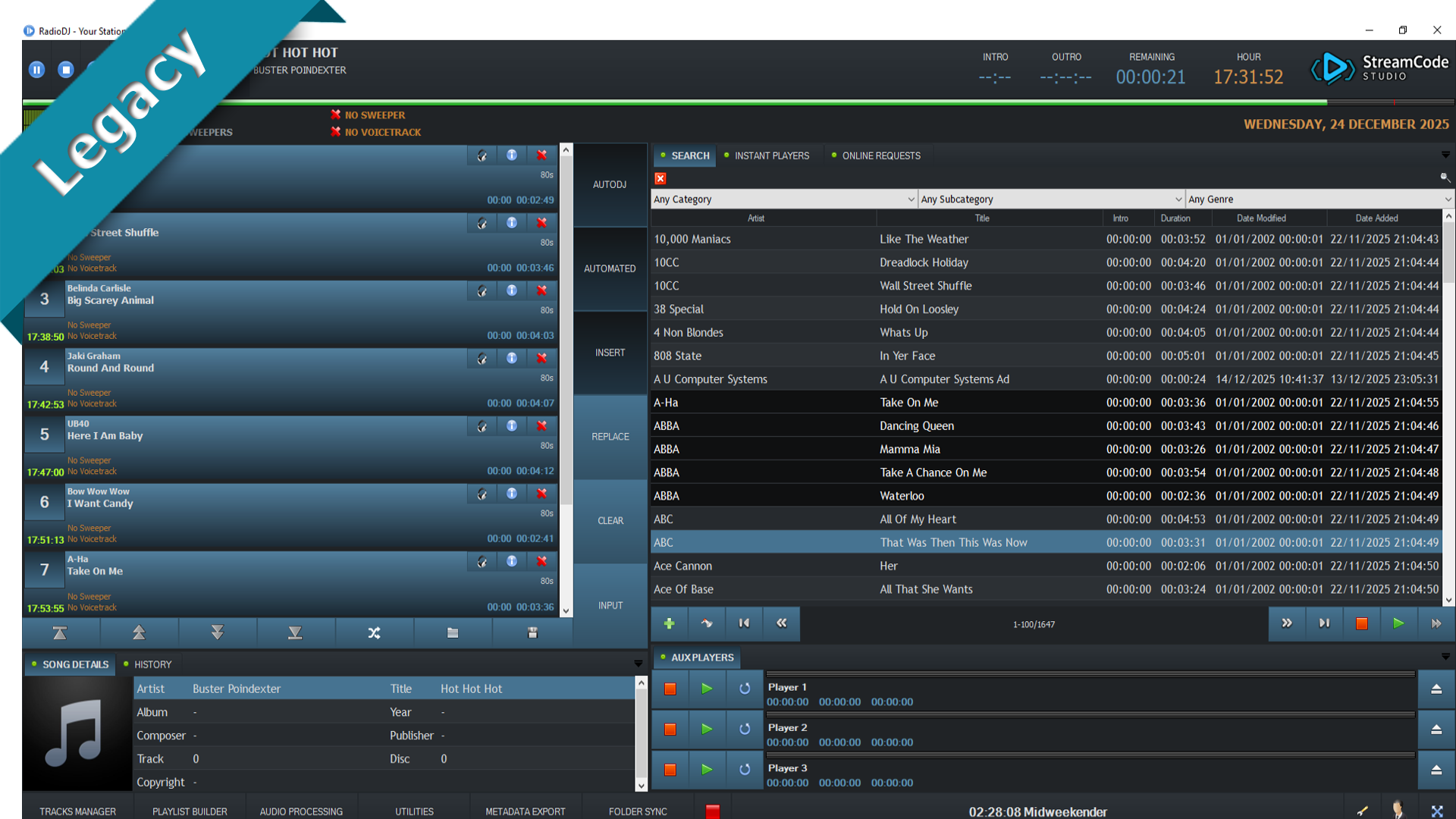This screenshot has width=1456, height=819.
Task: Clear the active search filter
Action: pyautogui.click(x=661, y=178)
